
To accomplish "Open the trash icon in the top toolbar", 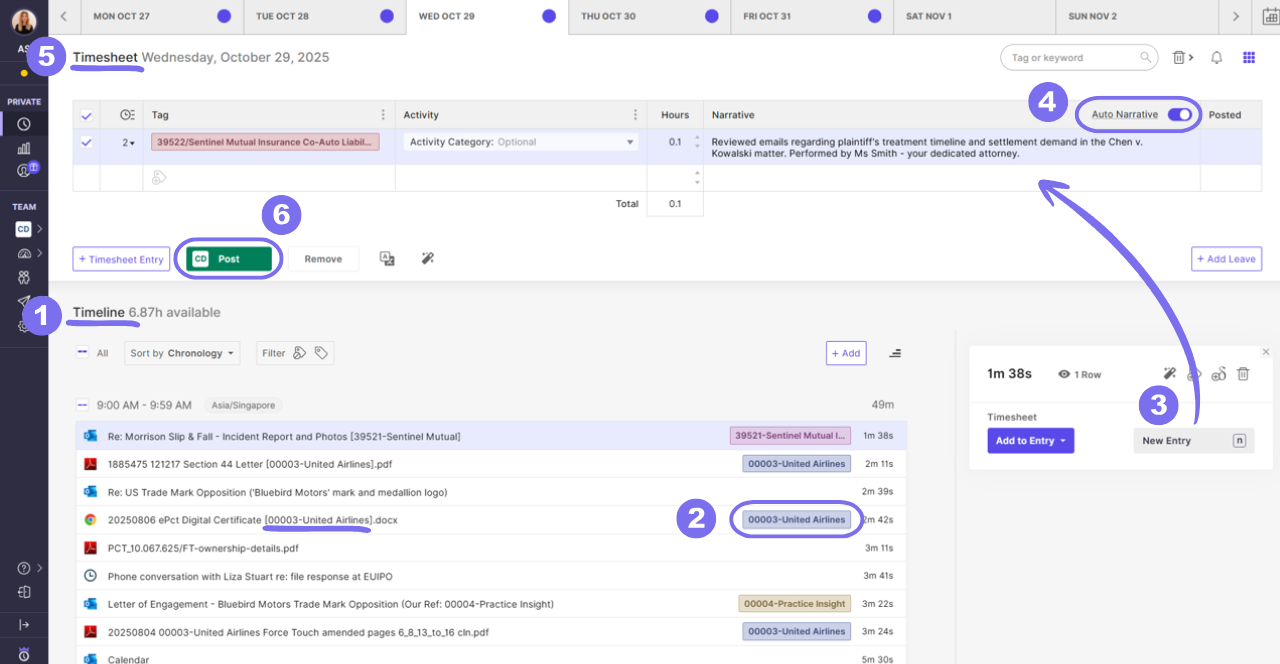I will pos(1179,57).
